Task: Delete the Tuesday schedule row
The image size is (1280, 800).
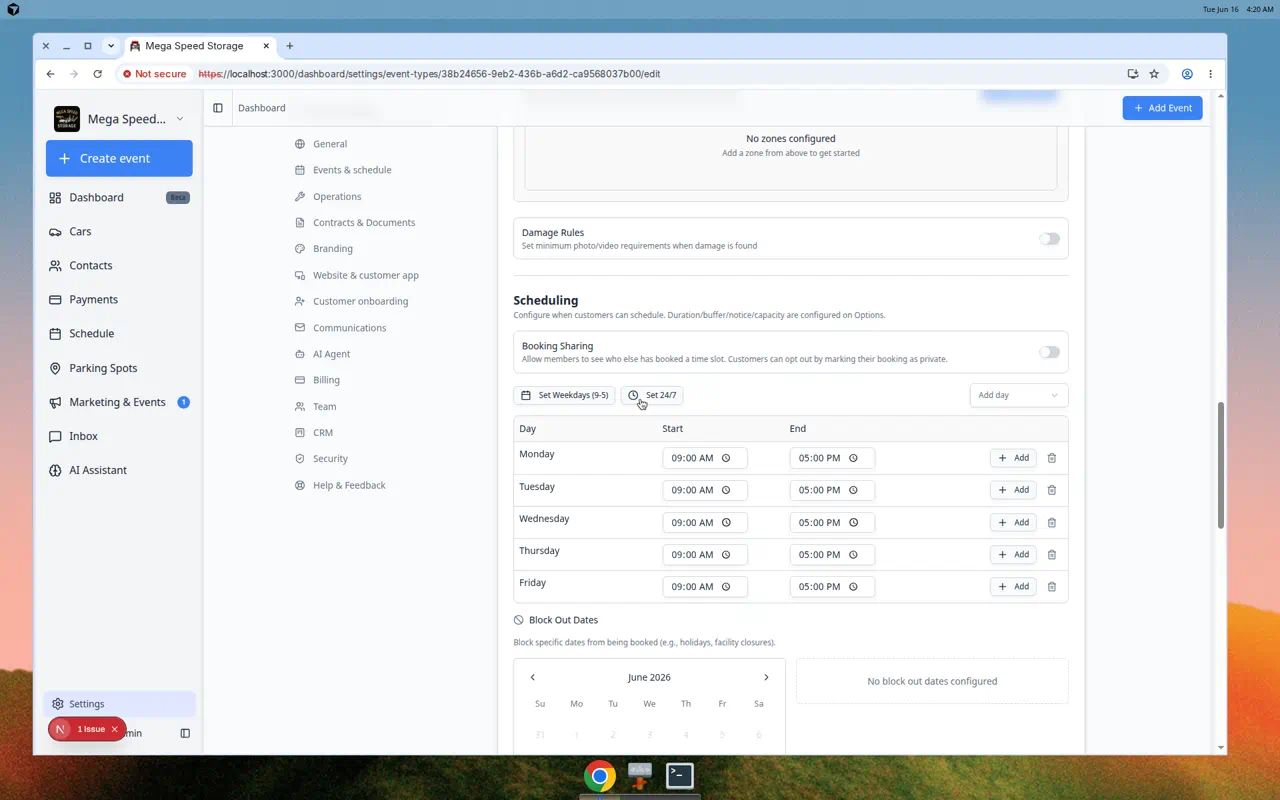Action: click(1051, 490)
